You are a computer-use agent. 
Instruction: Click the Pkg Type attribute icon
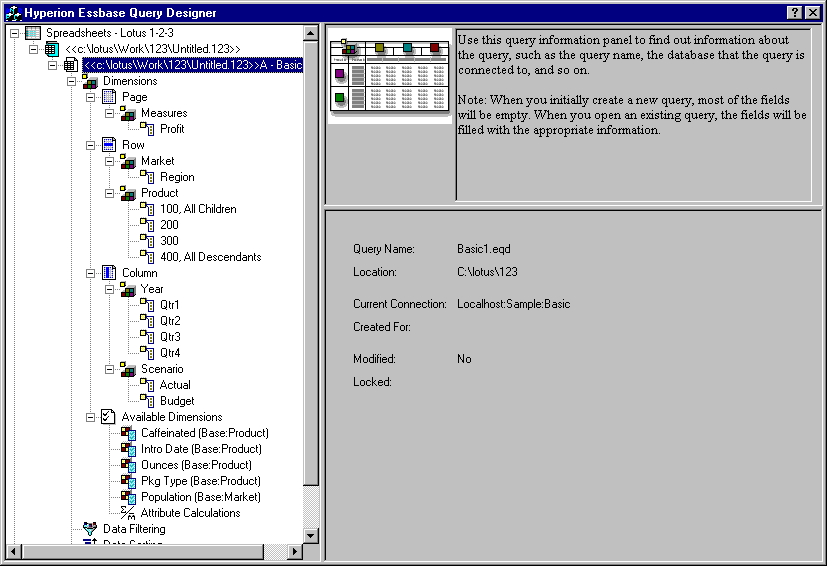pos(128,481)
